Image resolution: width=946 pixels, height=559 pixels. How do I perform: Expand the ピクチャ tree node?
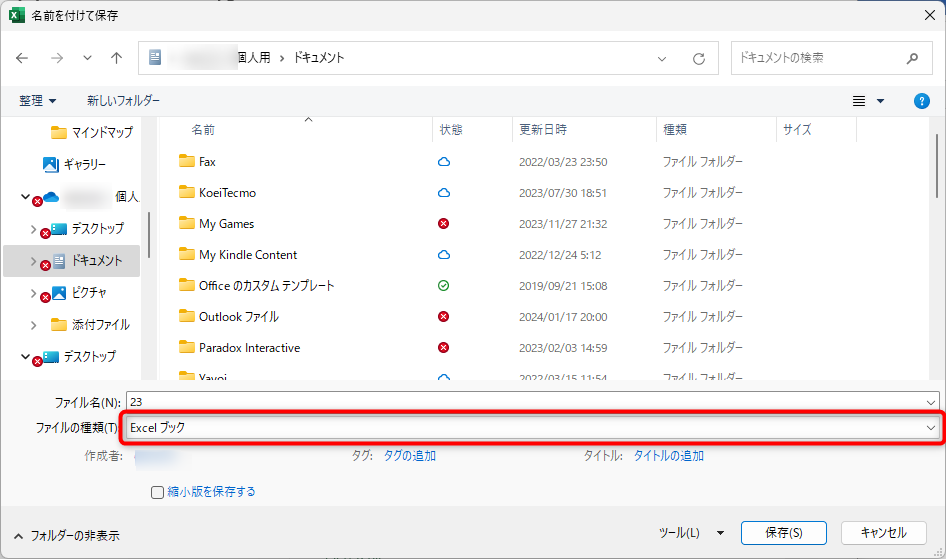(33, 293)
